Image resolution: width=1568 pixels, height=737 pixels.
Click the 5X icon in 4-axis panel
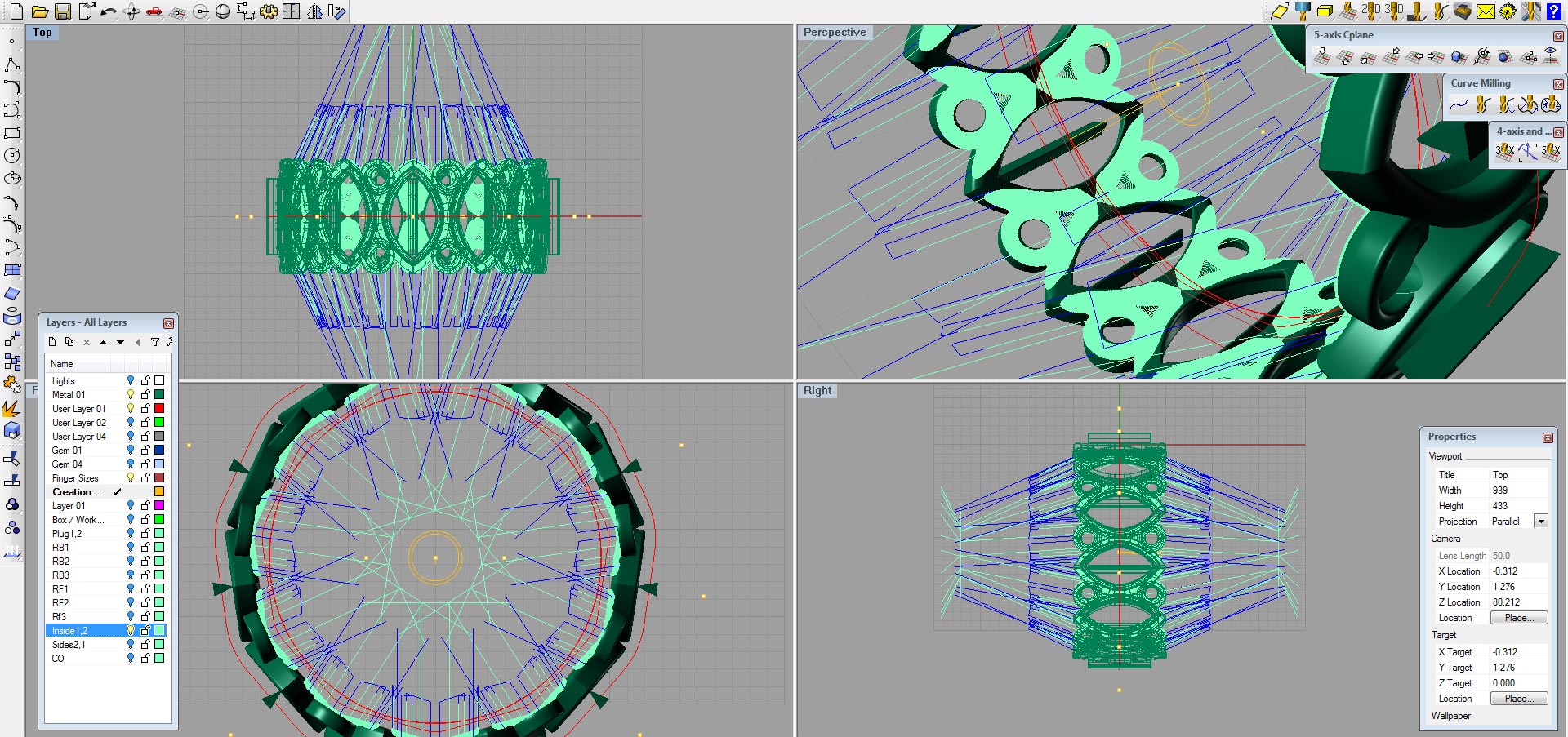click(x=1550, y=152)
